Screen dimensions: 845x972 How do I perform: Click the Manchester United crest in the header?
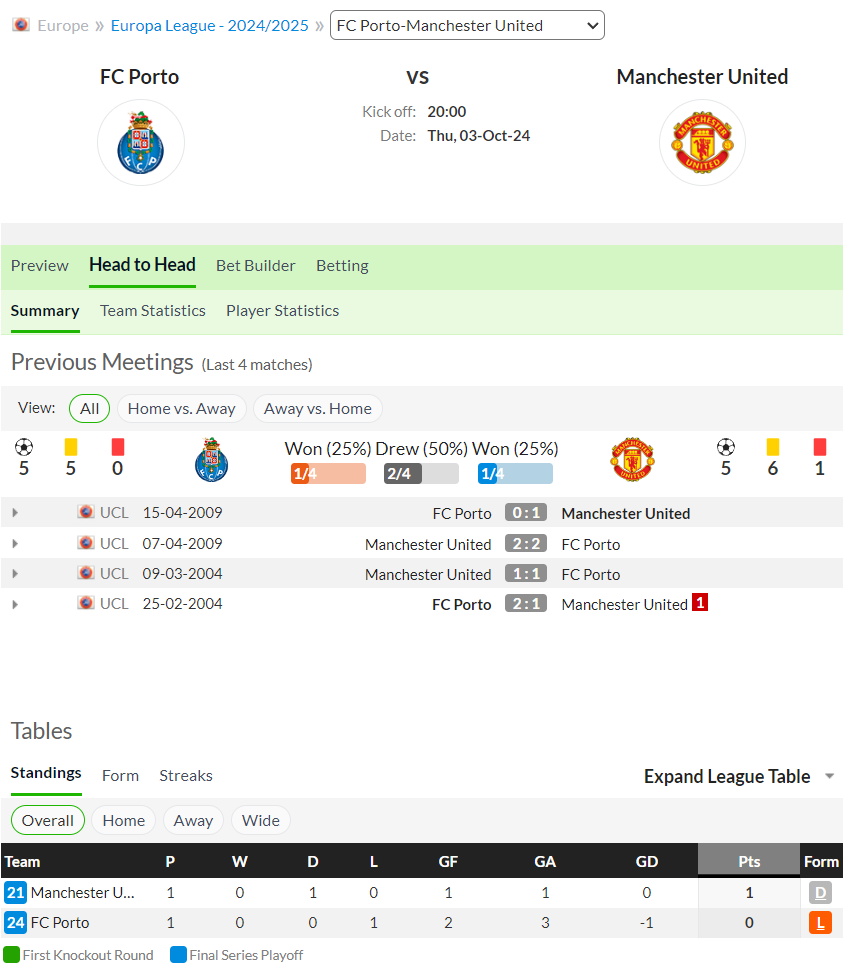[x=702, y=143]
